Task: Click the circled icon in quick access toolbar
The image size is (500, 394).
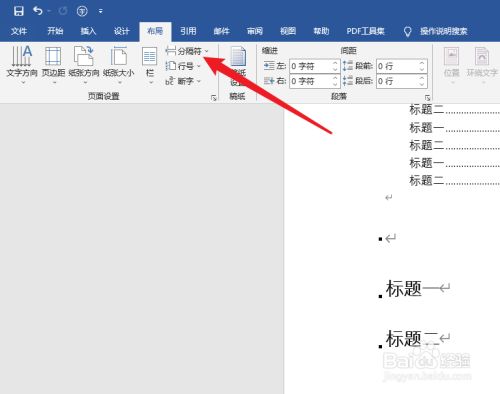Action: click(x=82, y=11)
